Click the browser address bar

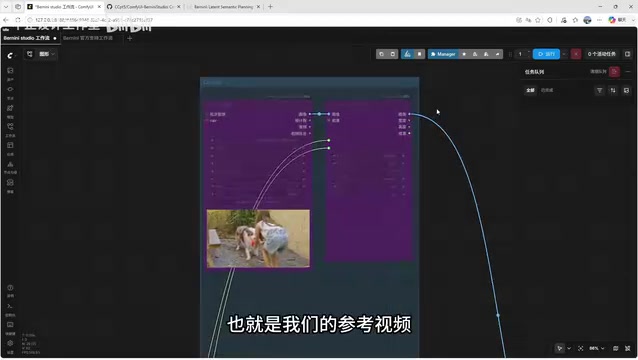click(x=269, y=20)
